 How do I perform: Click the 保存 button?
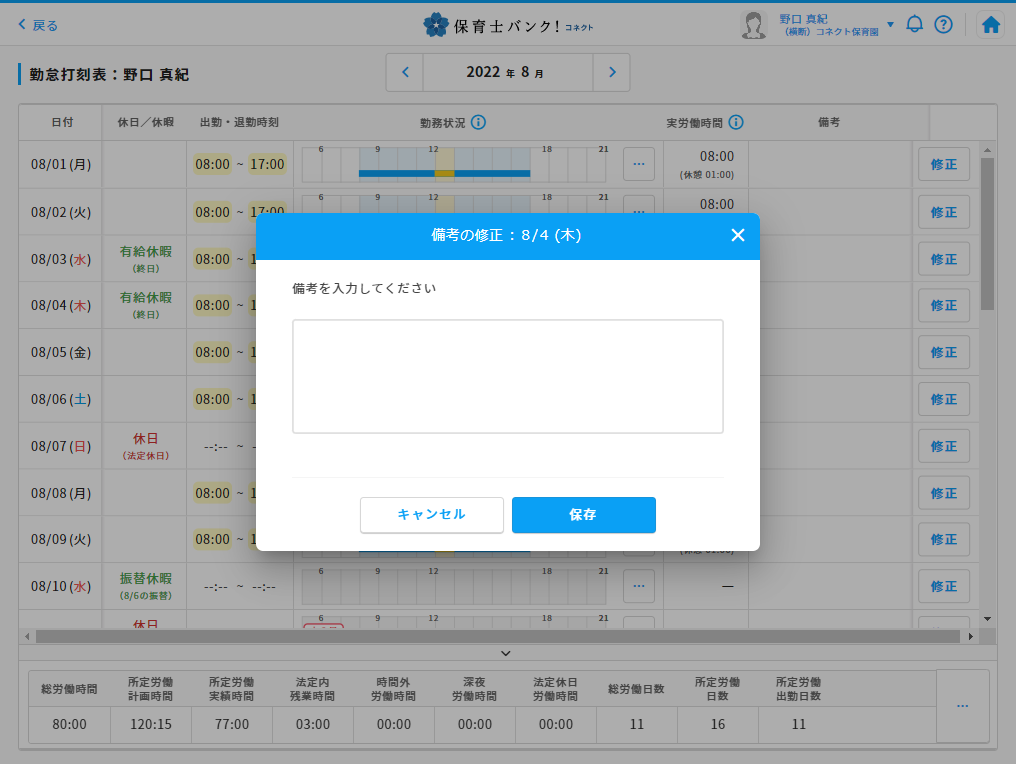tap(583, 515)
